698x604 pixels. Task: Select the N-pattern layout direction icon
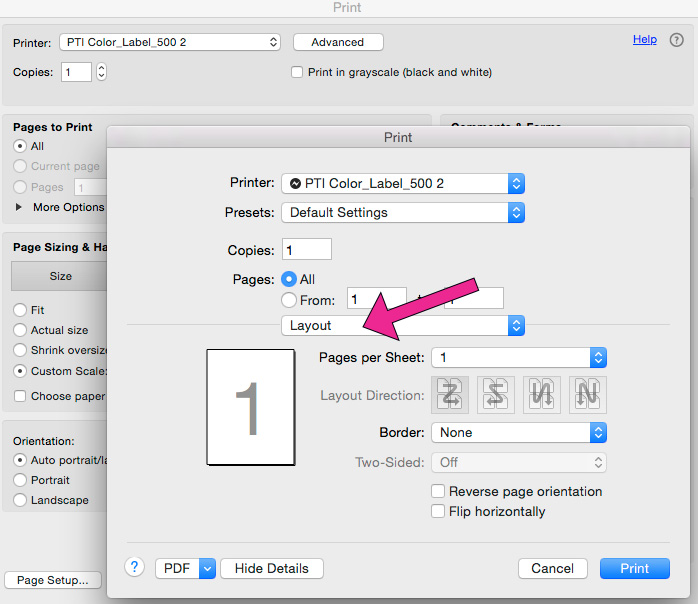tap(588, 395)
